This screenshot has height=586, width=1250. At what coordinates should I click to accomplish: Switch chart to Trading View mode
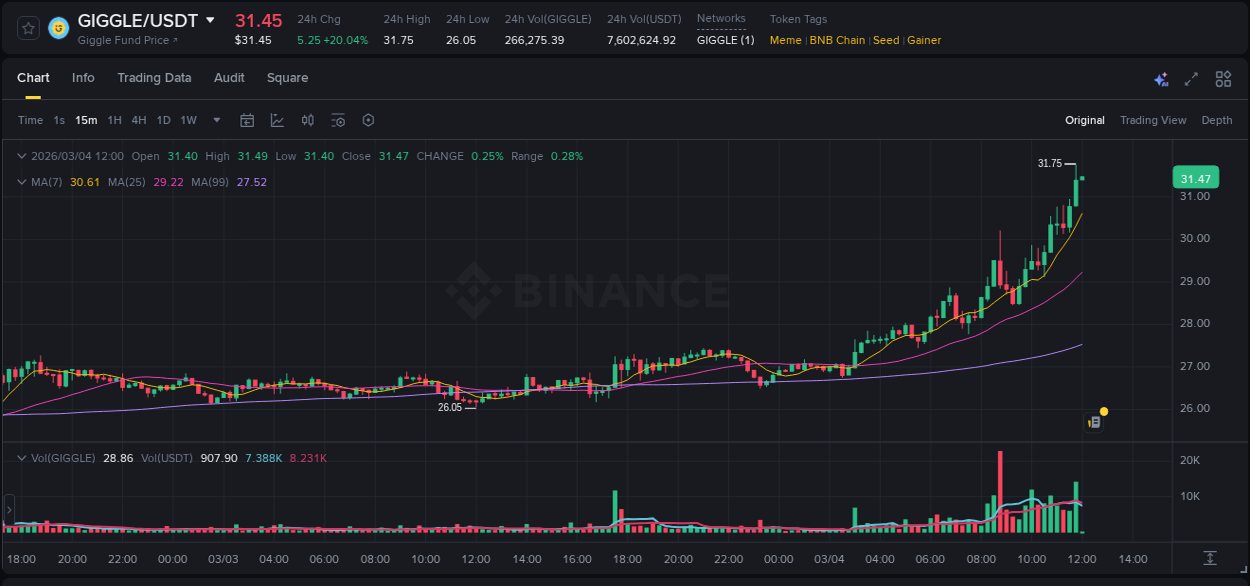coord(1153,120)
